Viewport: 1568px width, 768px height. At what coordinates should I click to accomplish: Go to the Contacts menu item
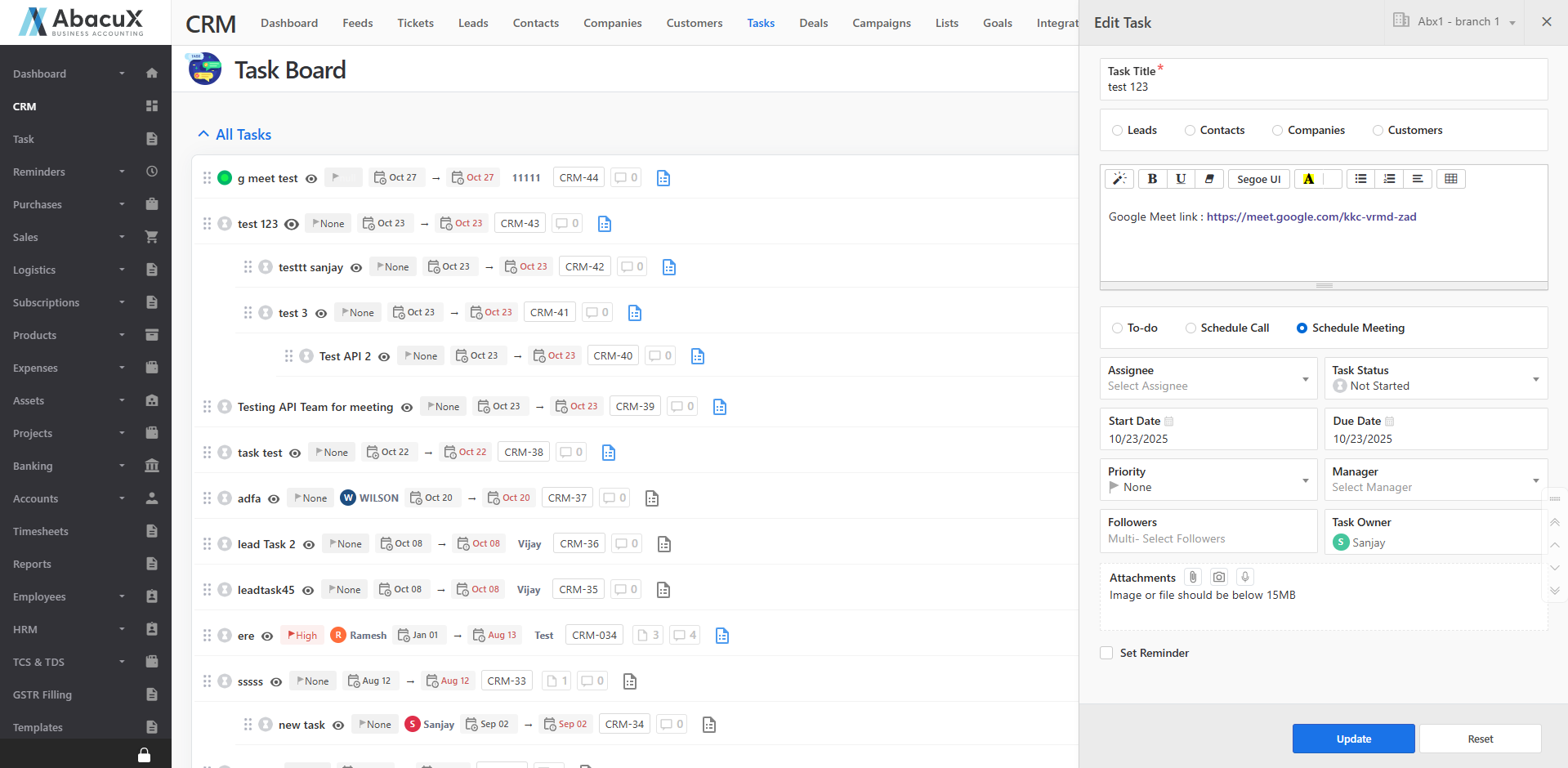click(x=536, y=23)
